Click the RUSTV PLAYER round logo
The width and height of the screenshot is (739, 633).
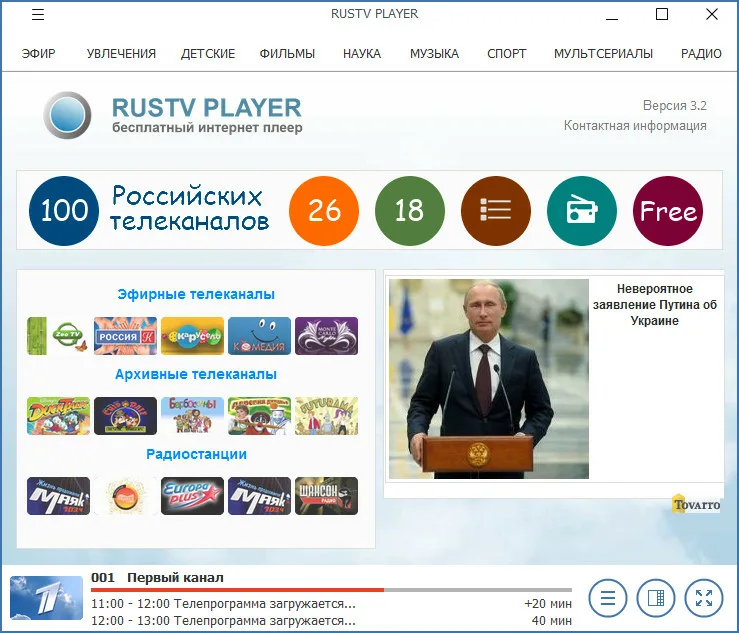click(67, 115)
